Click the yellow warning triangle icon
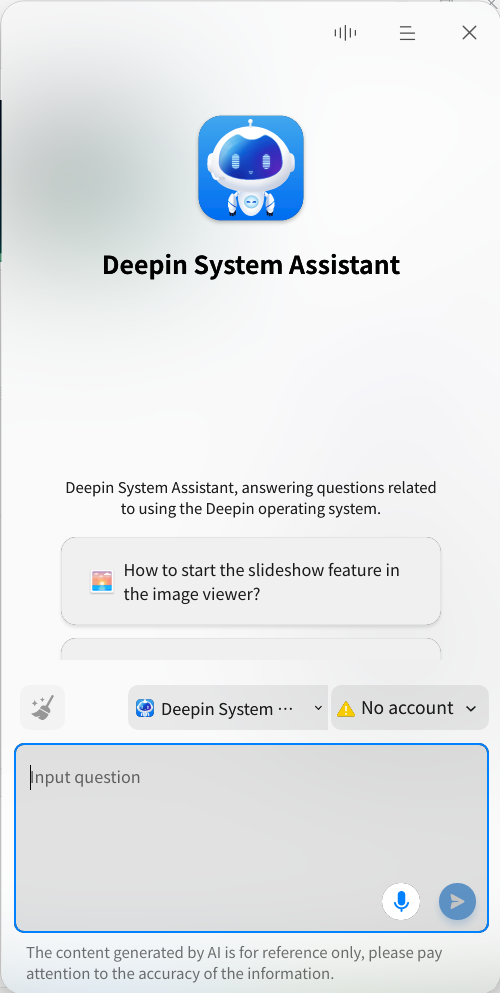This screenshot has width=500, height=993. point(346,709)
